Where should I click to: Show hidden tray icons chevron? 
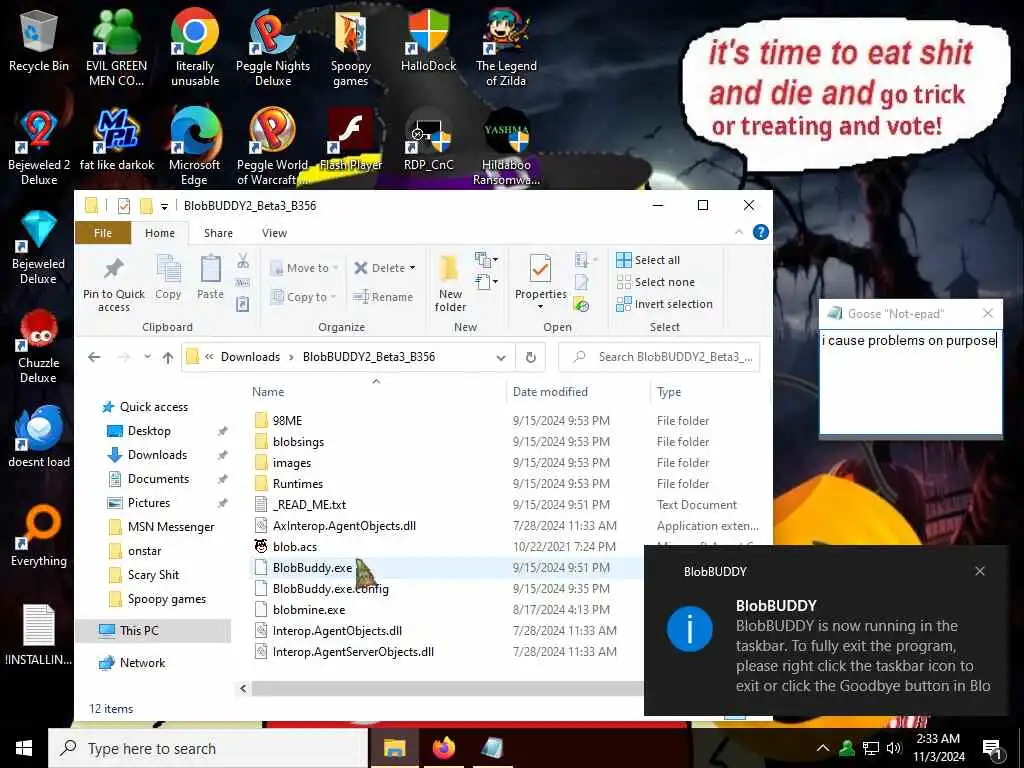point(823,748)
